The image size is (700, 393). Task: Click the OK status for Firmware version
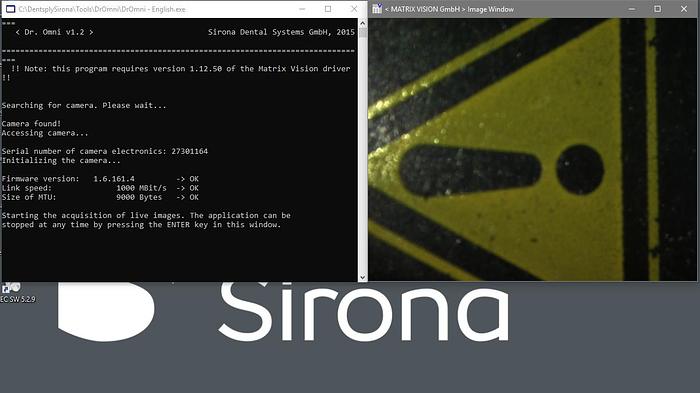pos(194,179)
